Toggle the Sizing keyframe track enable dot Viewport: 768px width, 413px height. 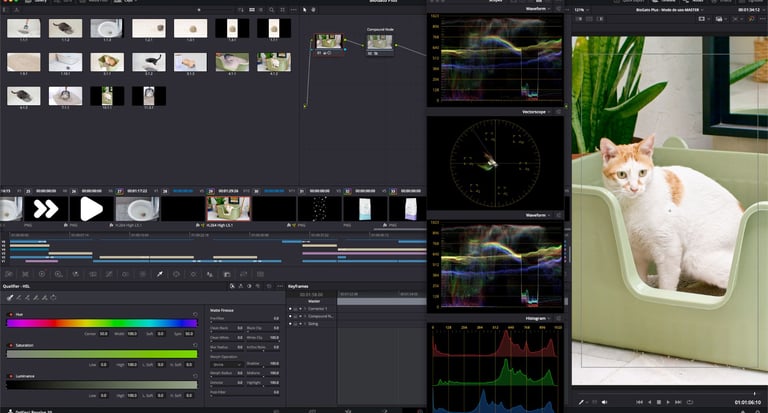tap(290, 324)
